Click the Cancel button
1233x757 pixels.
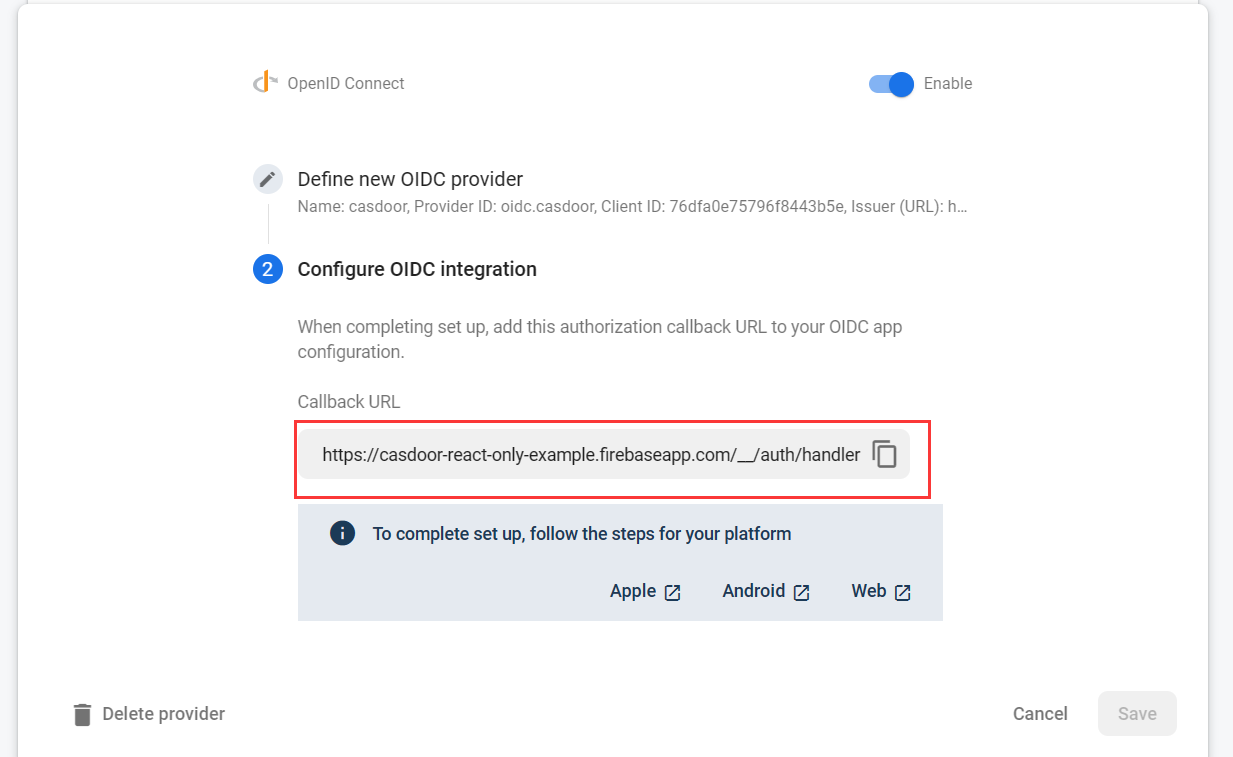[1040, 713]
